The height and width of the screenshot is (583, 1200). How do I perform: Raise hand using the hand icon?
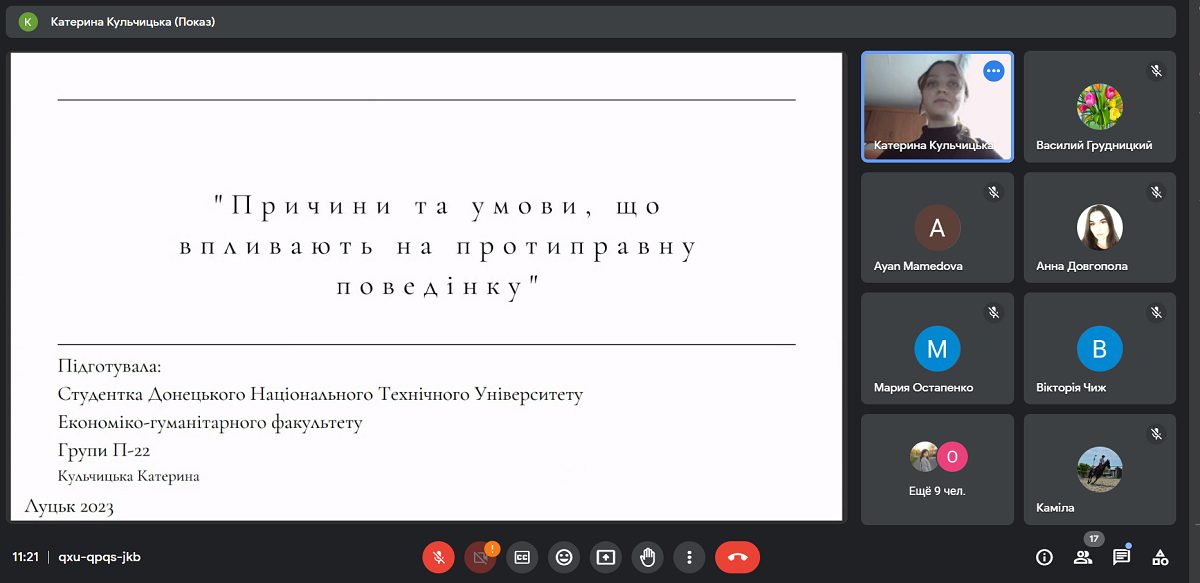pos(648,557)
